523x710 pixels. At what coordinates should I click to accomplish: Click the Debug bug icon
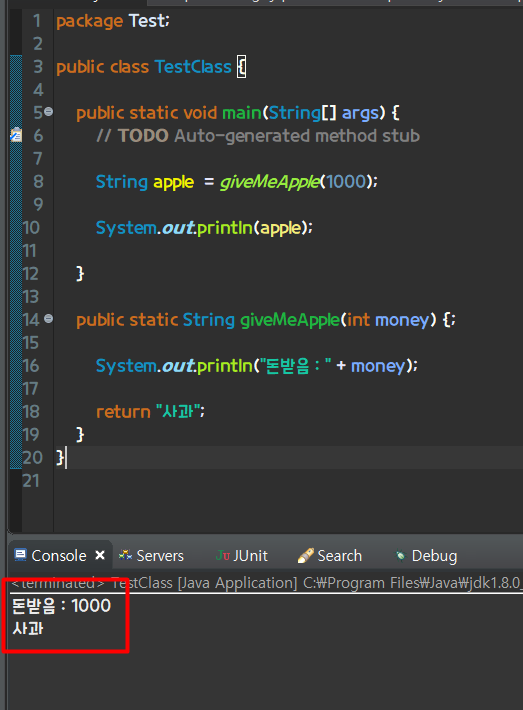click(400, 556)
